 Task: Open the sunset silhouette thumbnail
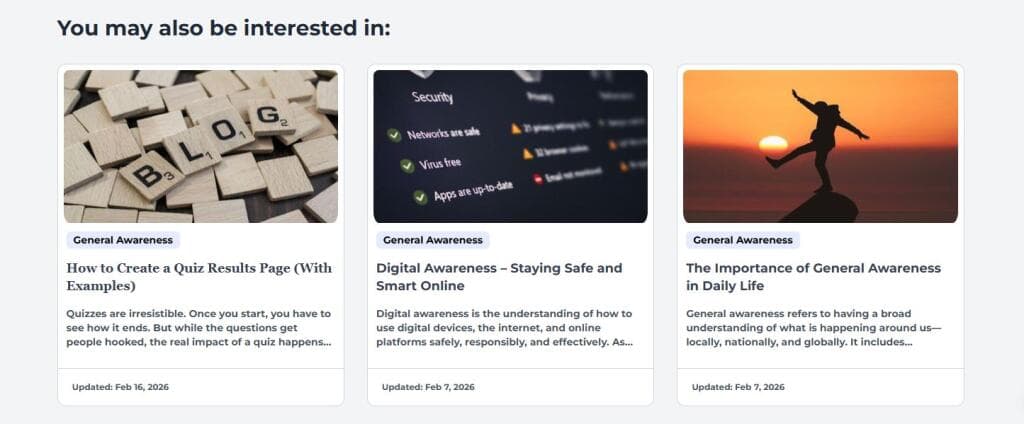pos(820,146)
